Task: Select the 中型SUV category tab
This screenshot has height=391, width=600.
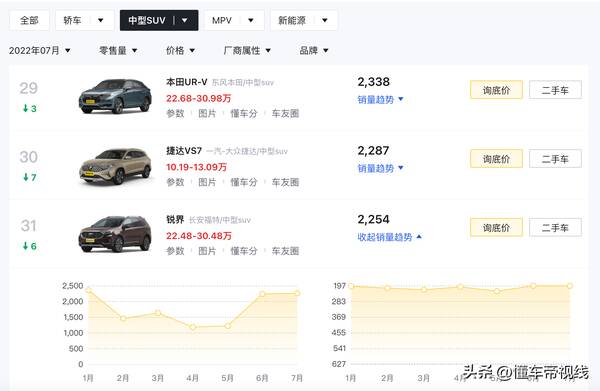Action: pos(147,20)
